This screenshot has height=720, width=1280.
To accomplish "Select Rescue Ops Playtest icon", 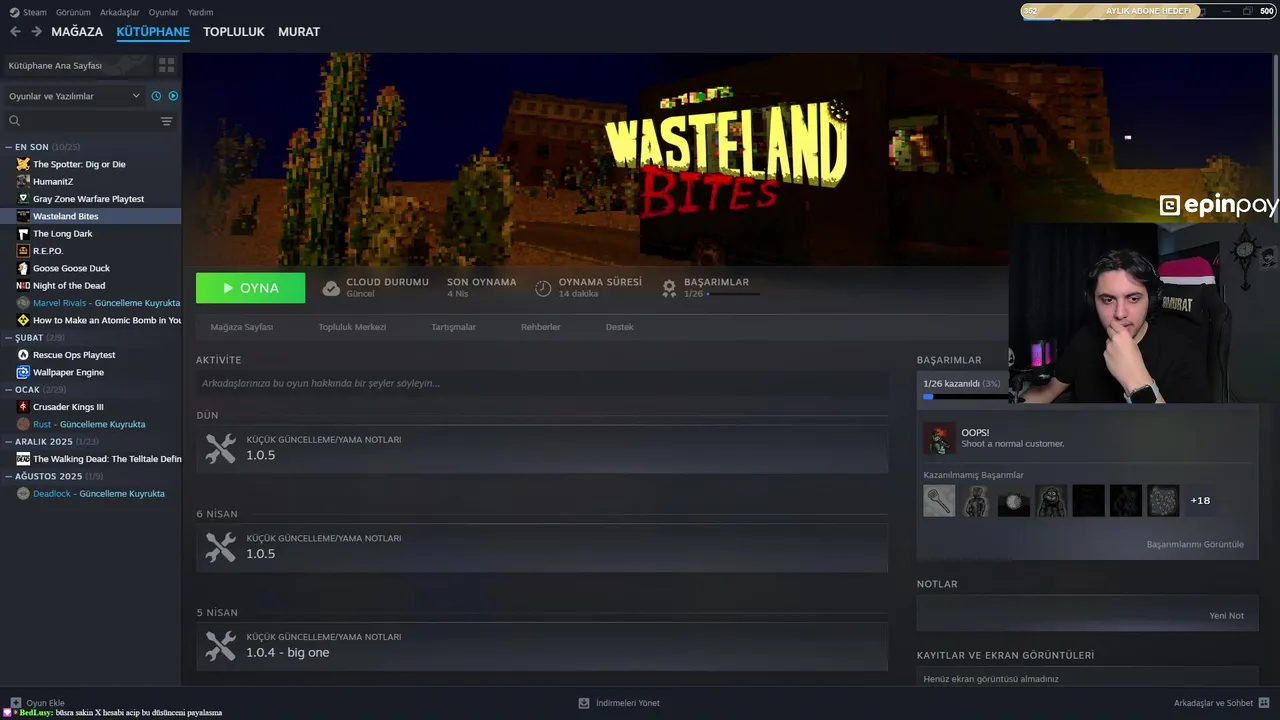I will (x=23, y=355).
